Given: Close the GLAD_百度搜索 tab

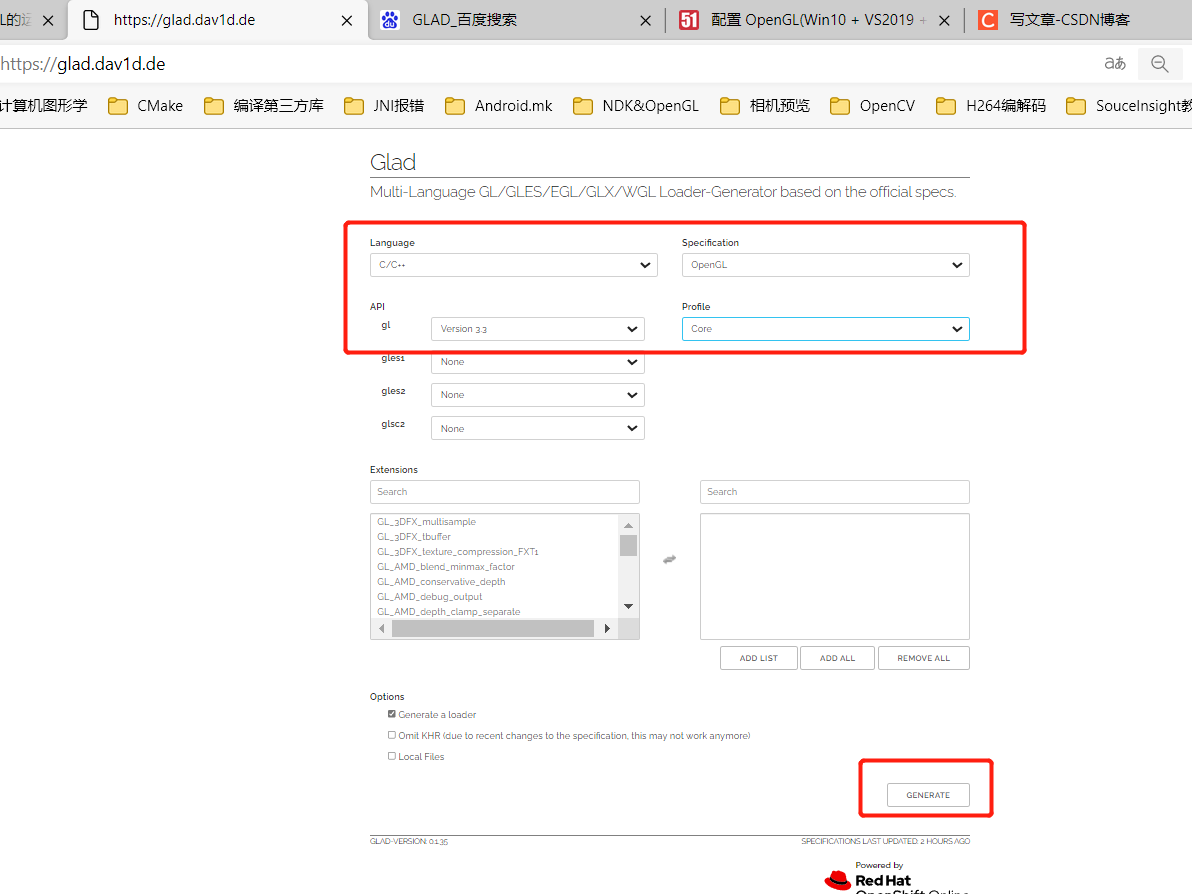Looking at the screenshot, I should (x=645, y=21).
